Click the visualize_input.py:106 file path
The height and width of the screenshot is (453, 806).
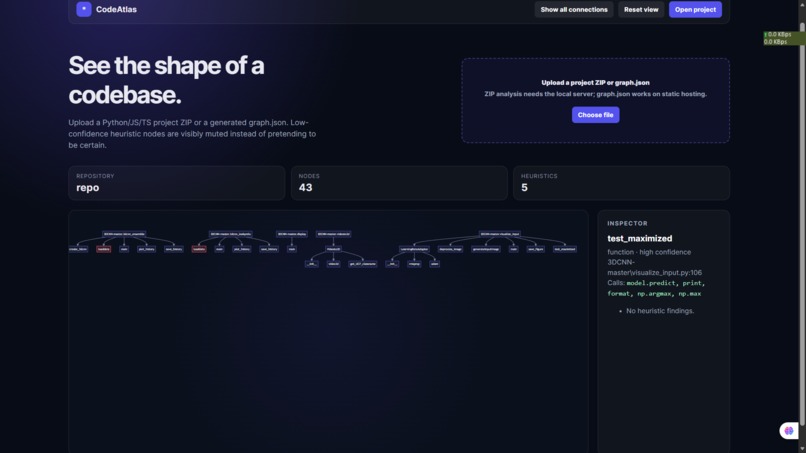pos(654,267)
